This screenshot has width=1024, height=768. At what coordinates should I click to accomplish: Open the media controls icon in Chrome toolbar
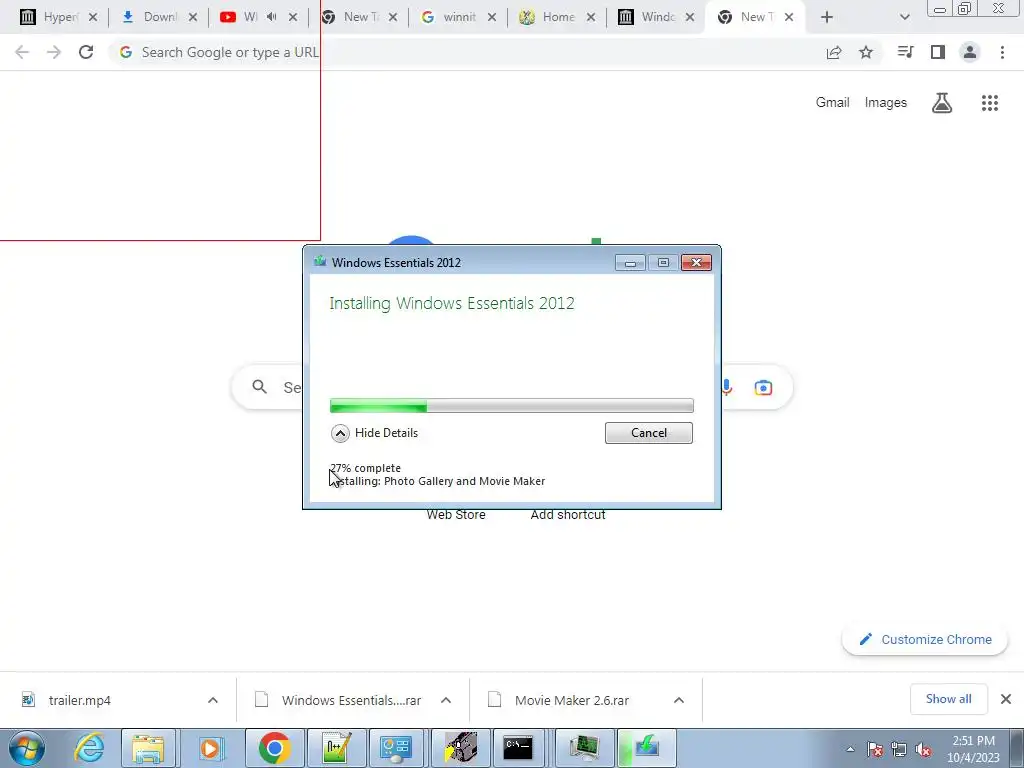[905, 52]
